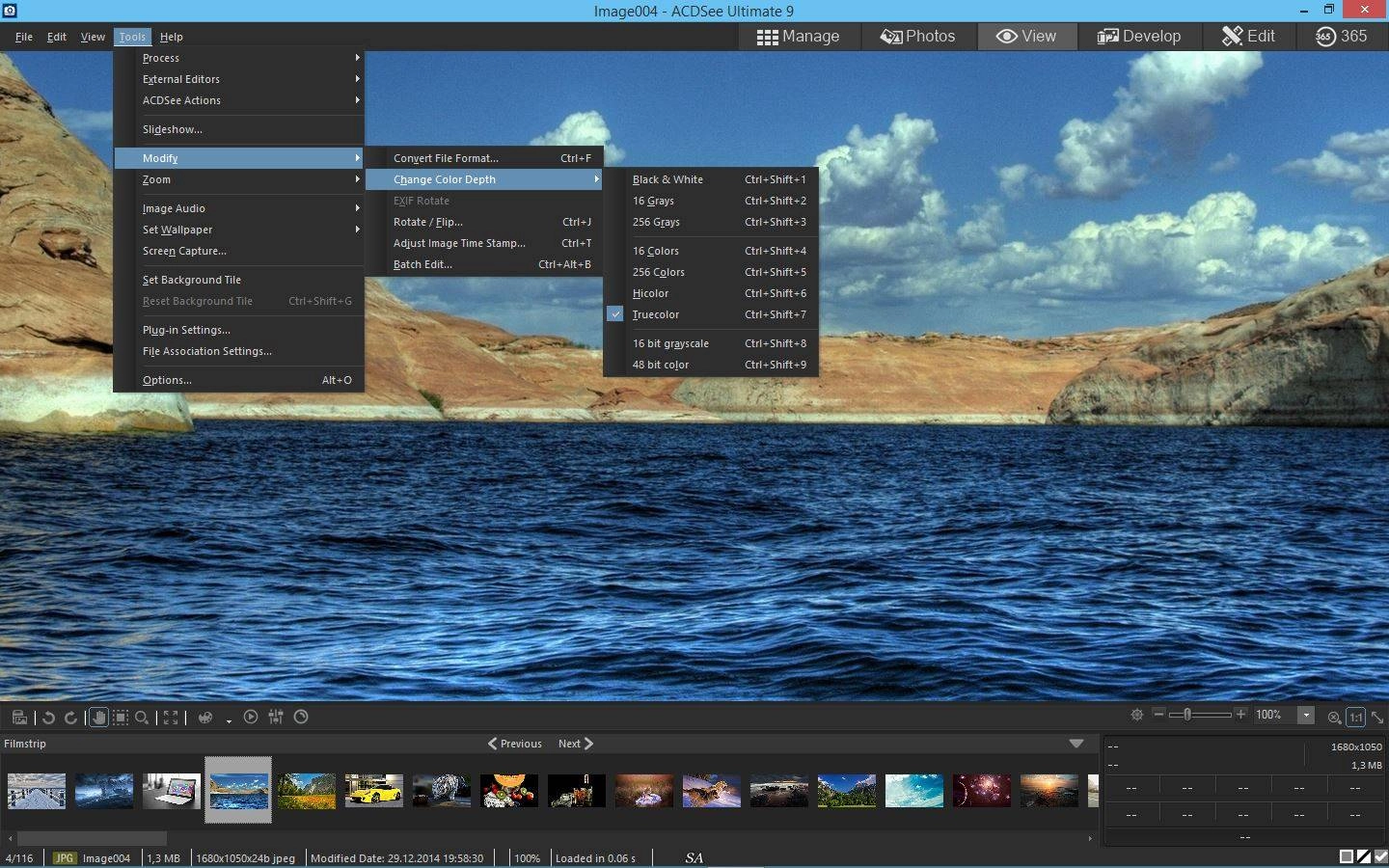Open the Edit menu in menu bar
Image resolution: width=1389 pixels, height=868 pixels.
click(x=57, y=37)
